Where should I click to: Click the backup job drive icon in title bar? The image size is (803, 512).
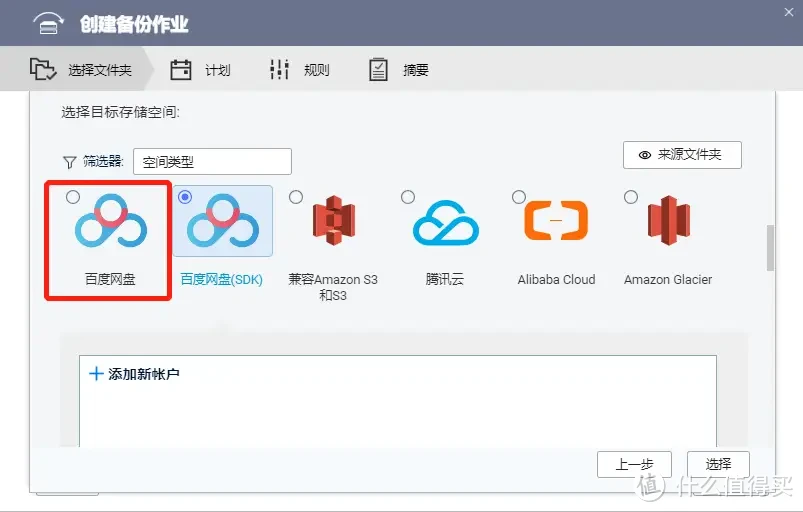48,23
